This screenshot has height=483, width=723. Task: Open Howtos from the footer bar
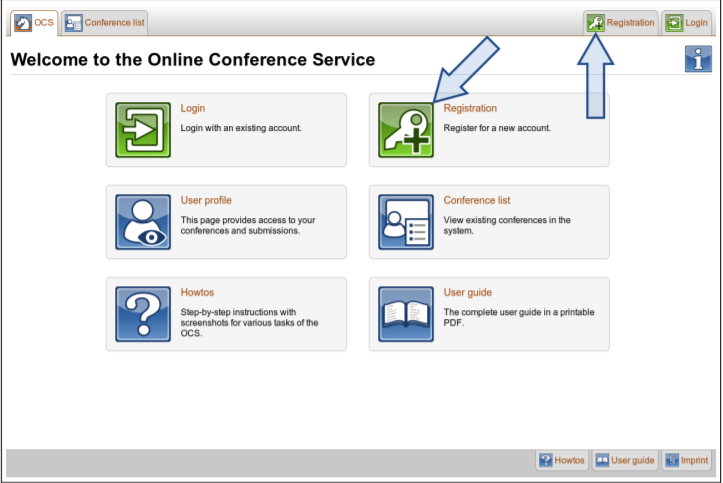point(561,460)
